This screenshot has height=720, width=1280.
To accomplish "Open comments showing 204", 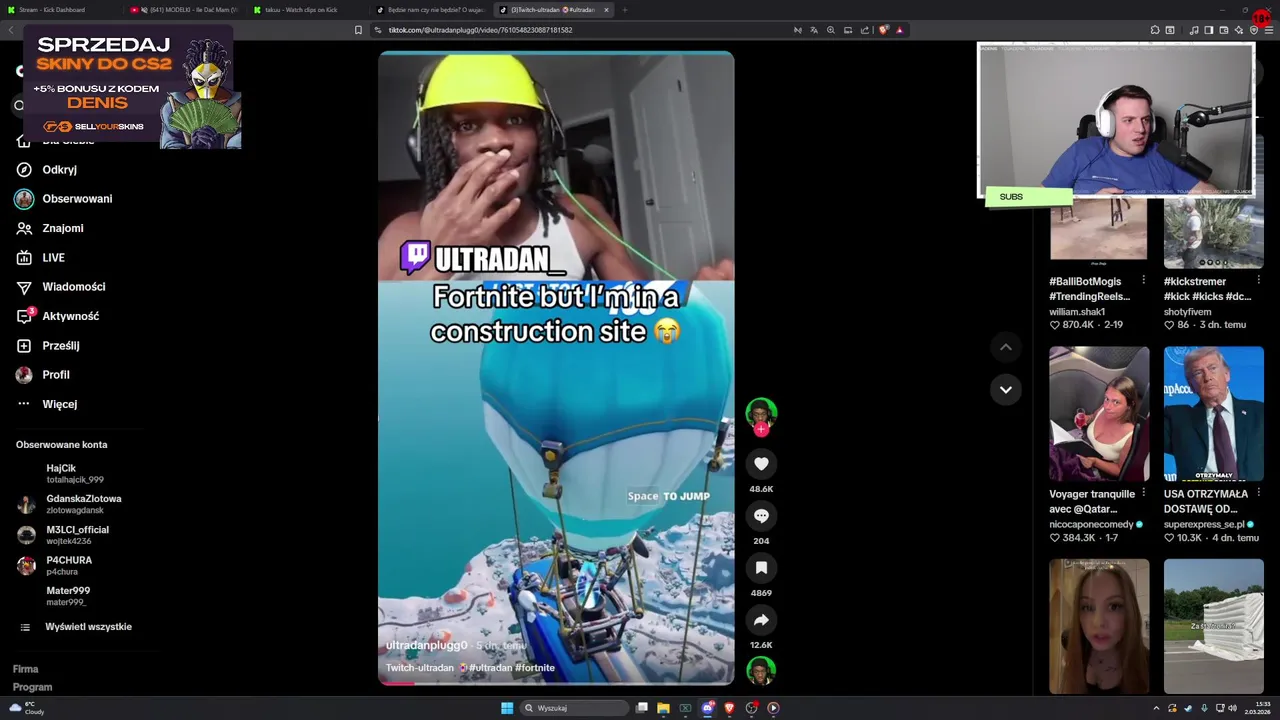I will (761, 516).
